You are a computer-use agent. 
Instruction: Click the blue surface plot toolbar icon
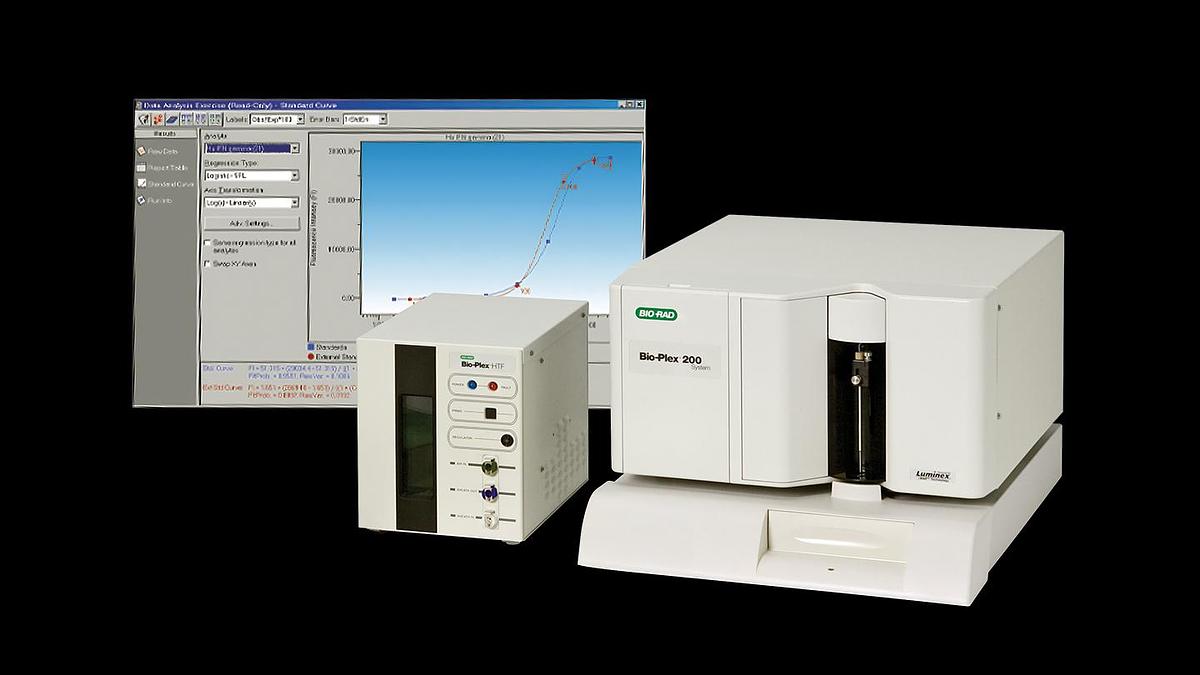click(172, 119)
